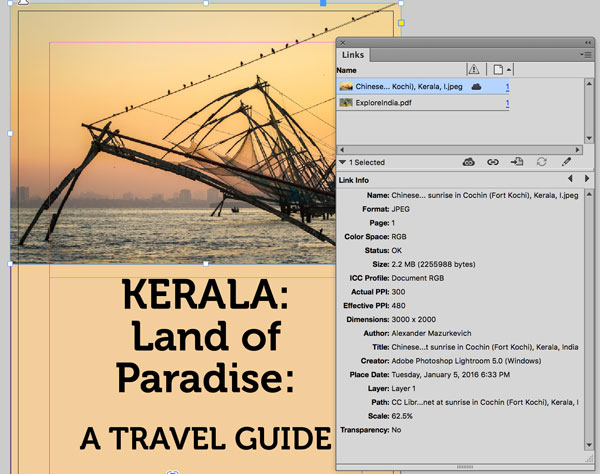
Task: Click the Link Info scrollbar down arrow
Action: [x=589, y=445]
